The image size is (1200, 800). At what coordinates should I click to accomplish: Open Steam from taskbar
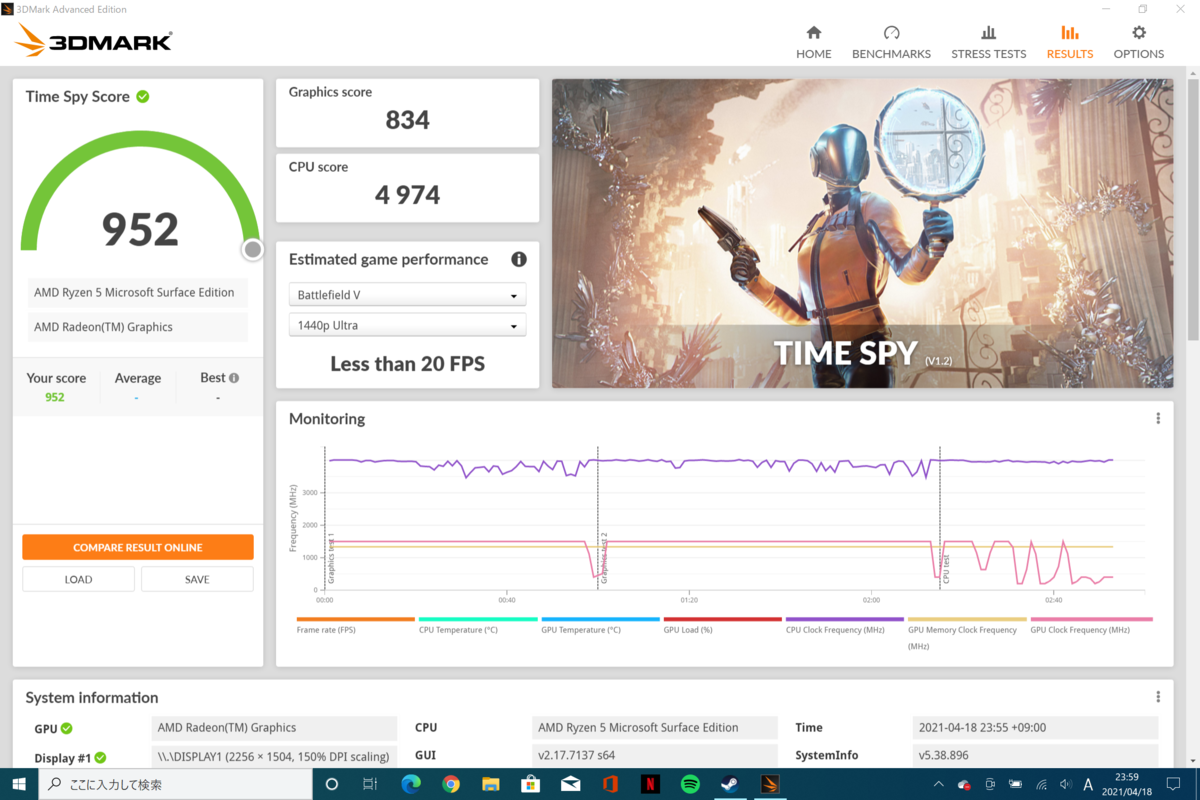(731, 785)
